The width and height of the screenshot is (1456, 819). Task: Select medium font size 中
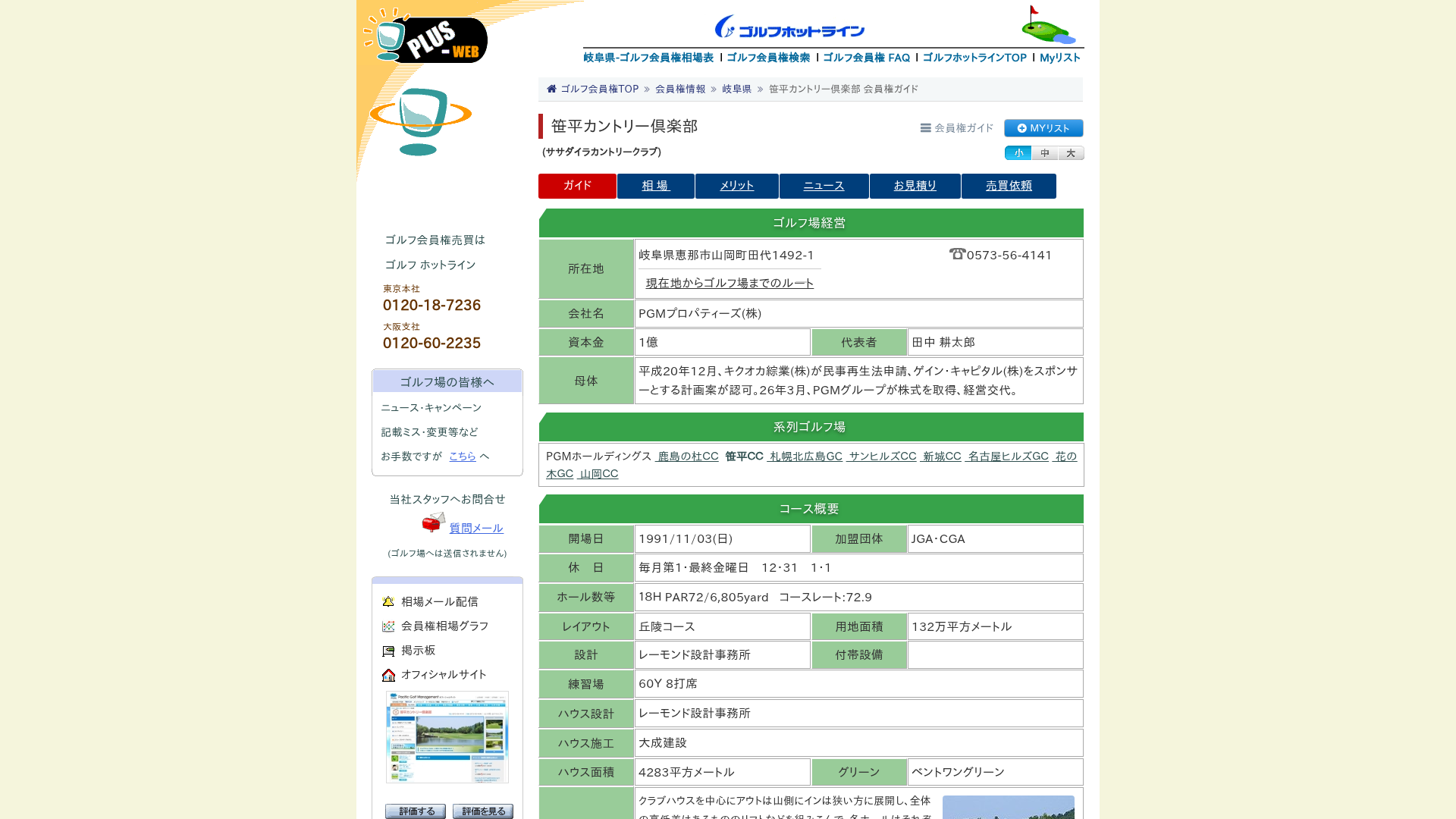[1044, 153]
